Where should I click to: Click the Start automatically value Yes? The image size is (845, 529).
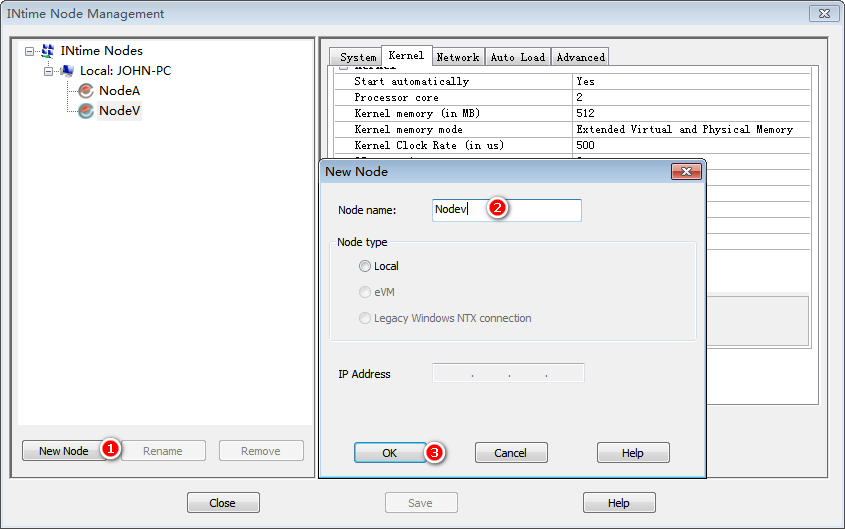point(585,81)
